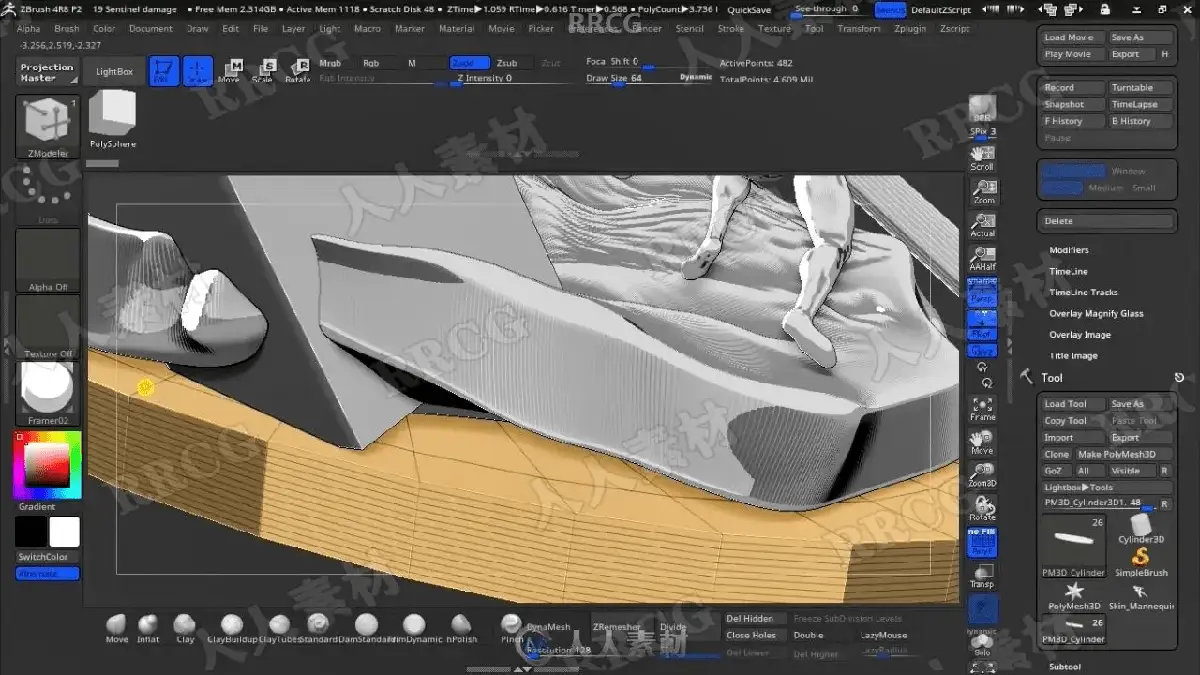The width and height of the screenshot is (1200, 675).
Task: Toggle the LazyMouse option
Action: tap(884, 635)
